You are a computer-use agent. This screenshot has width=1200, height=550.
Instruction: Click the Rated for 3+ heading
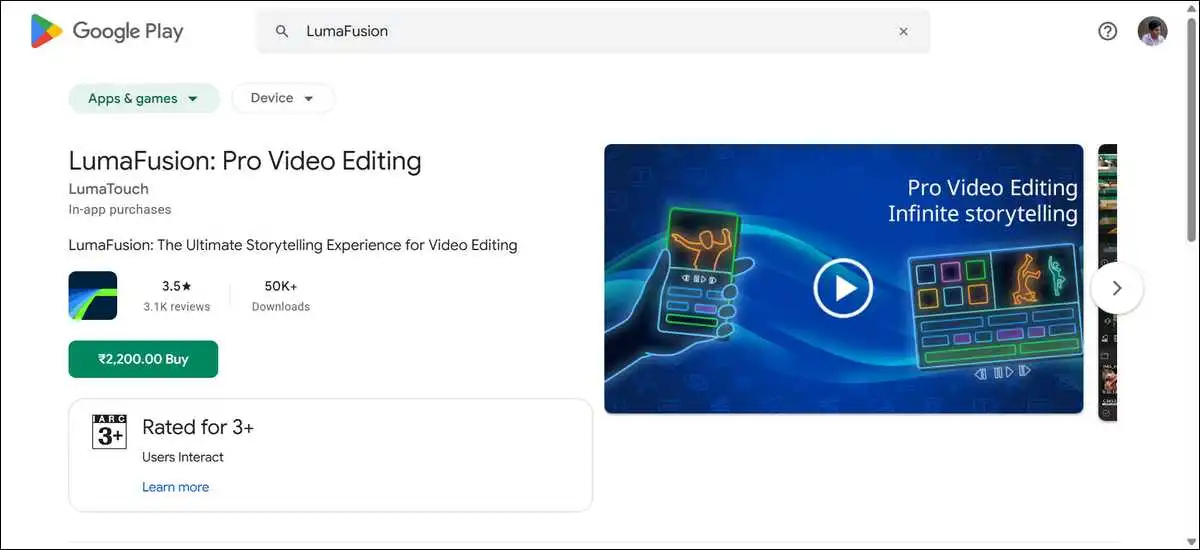(198, 427)
